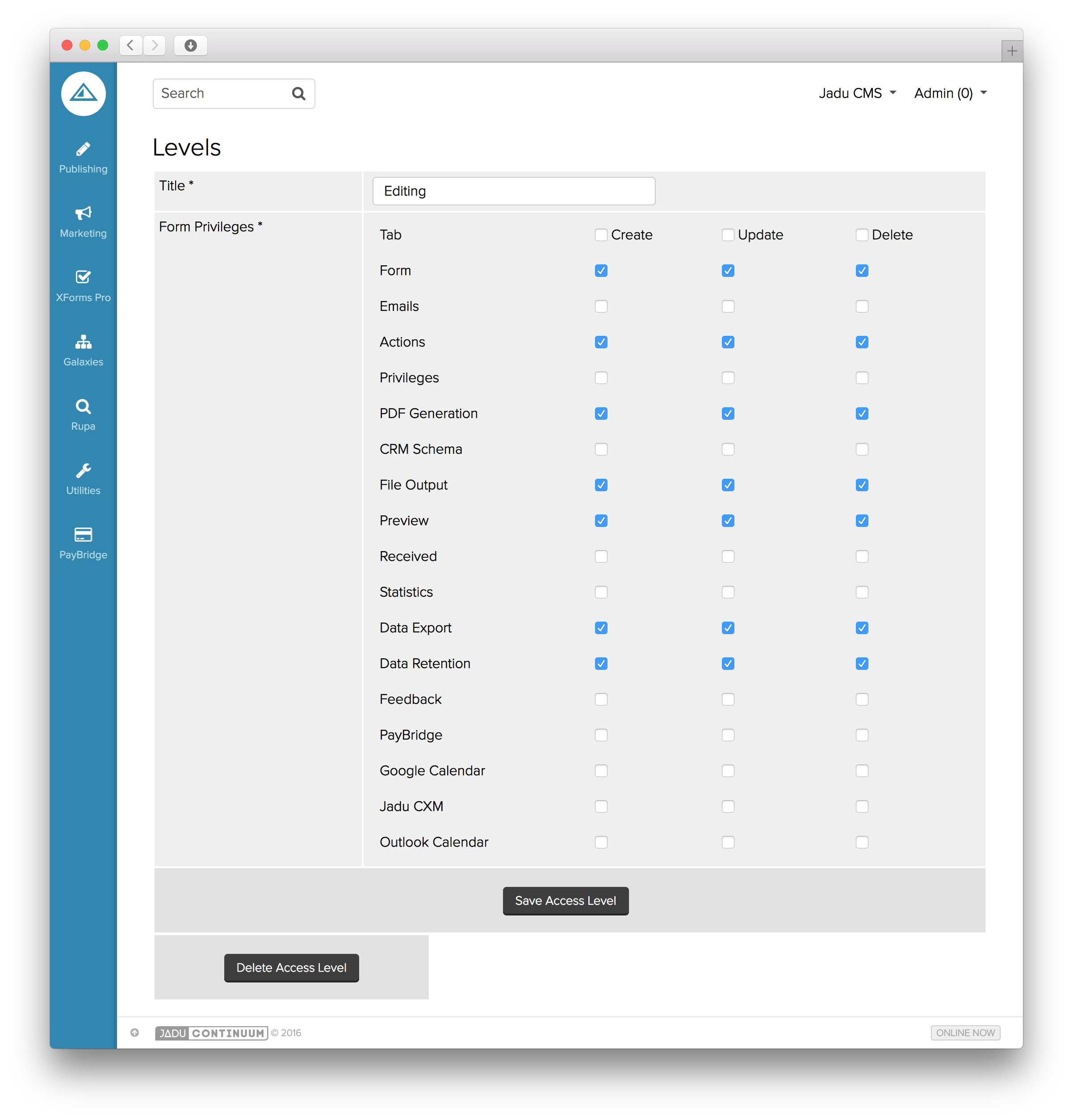
Task: Open Rupa search icon in sidebar
Action: [84, 407]
